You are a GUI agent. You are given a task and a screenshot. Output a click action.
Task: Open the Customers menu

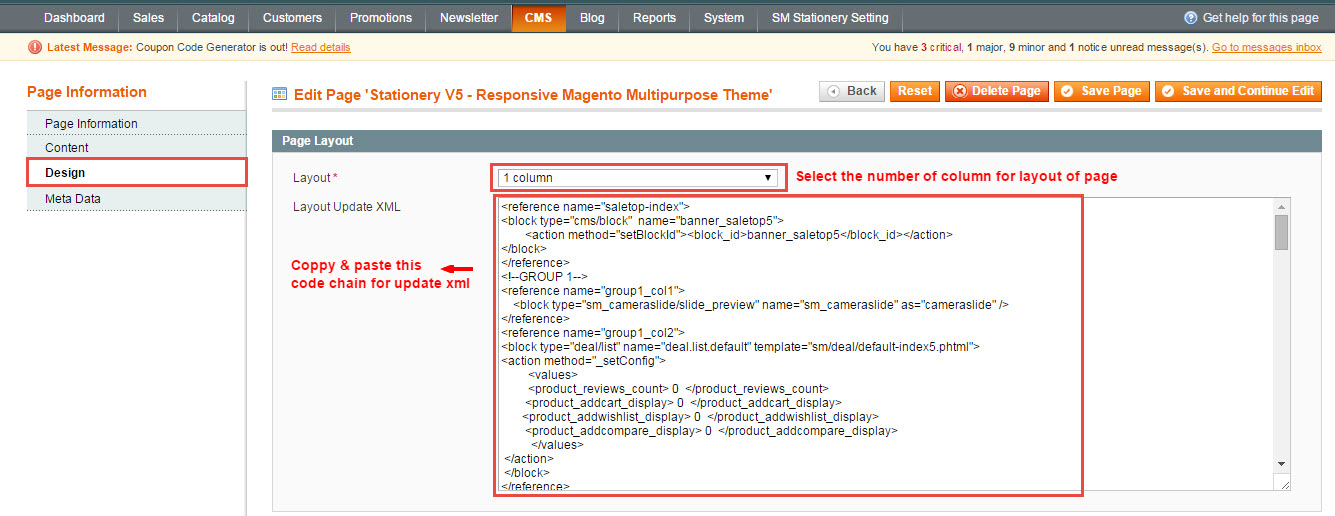coord(292,18)
